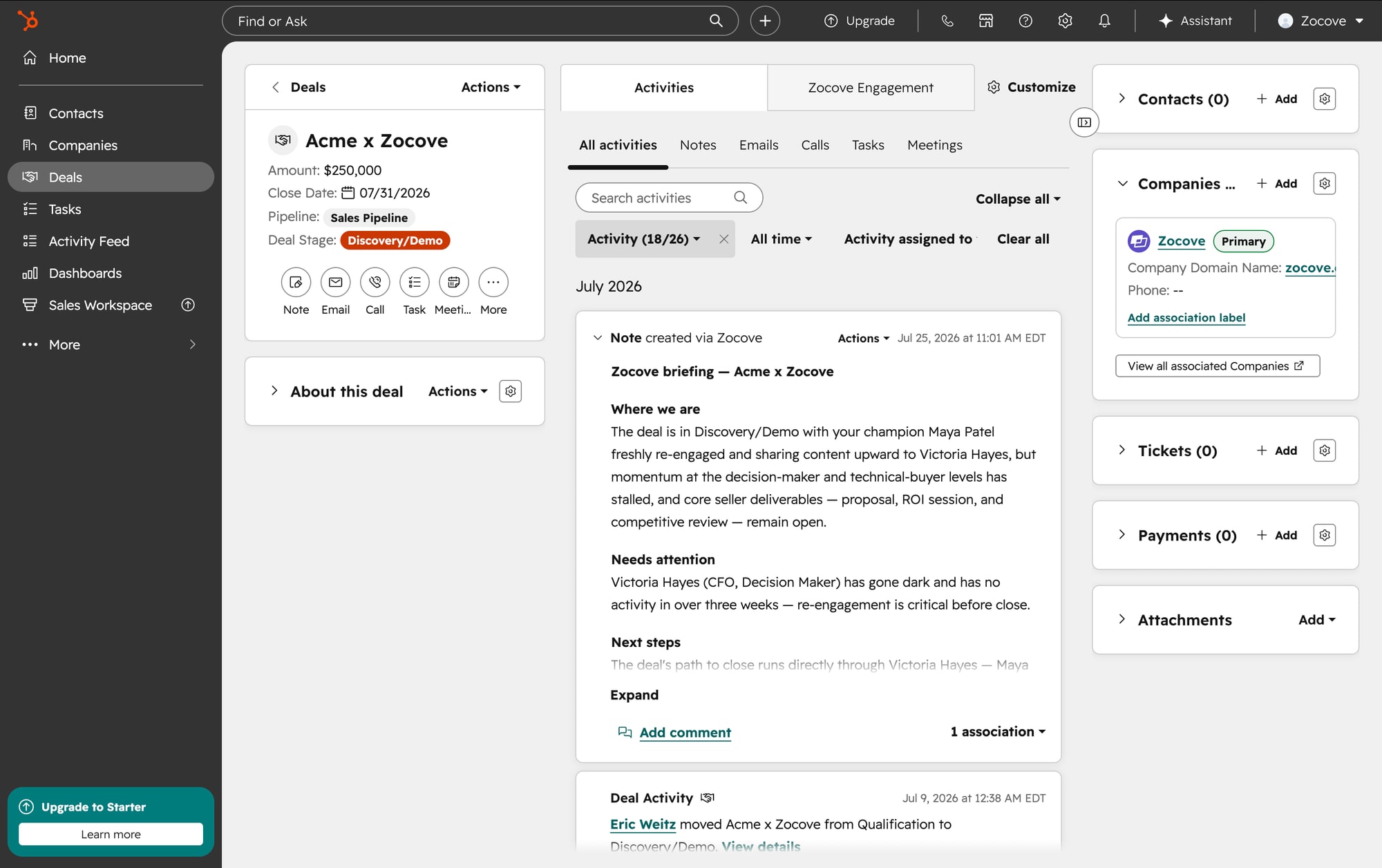Open the quick create plus button
This screenshot has height=868, width=1382.
[x=765, y=21]
